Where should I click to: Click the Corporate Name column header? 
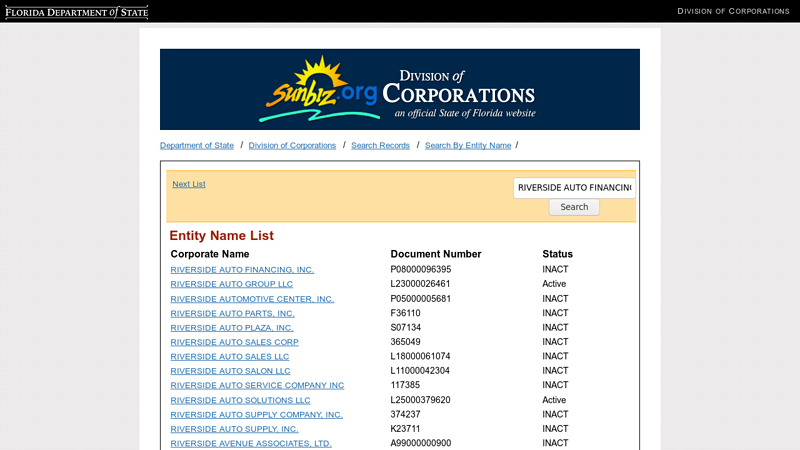(210, 254)
